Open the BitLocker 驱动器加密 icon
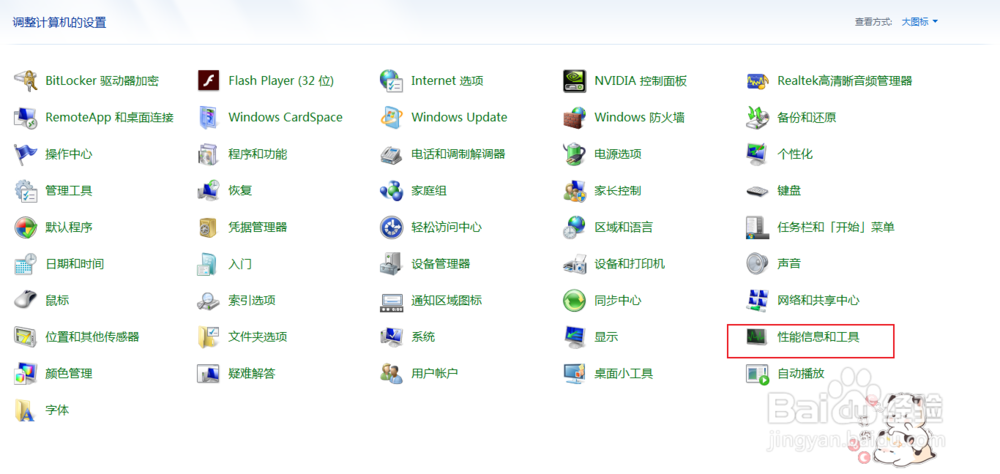The width and height of the screenshot is (1000, 474). tap(26, 81)
